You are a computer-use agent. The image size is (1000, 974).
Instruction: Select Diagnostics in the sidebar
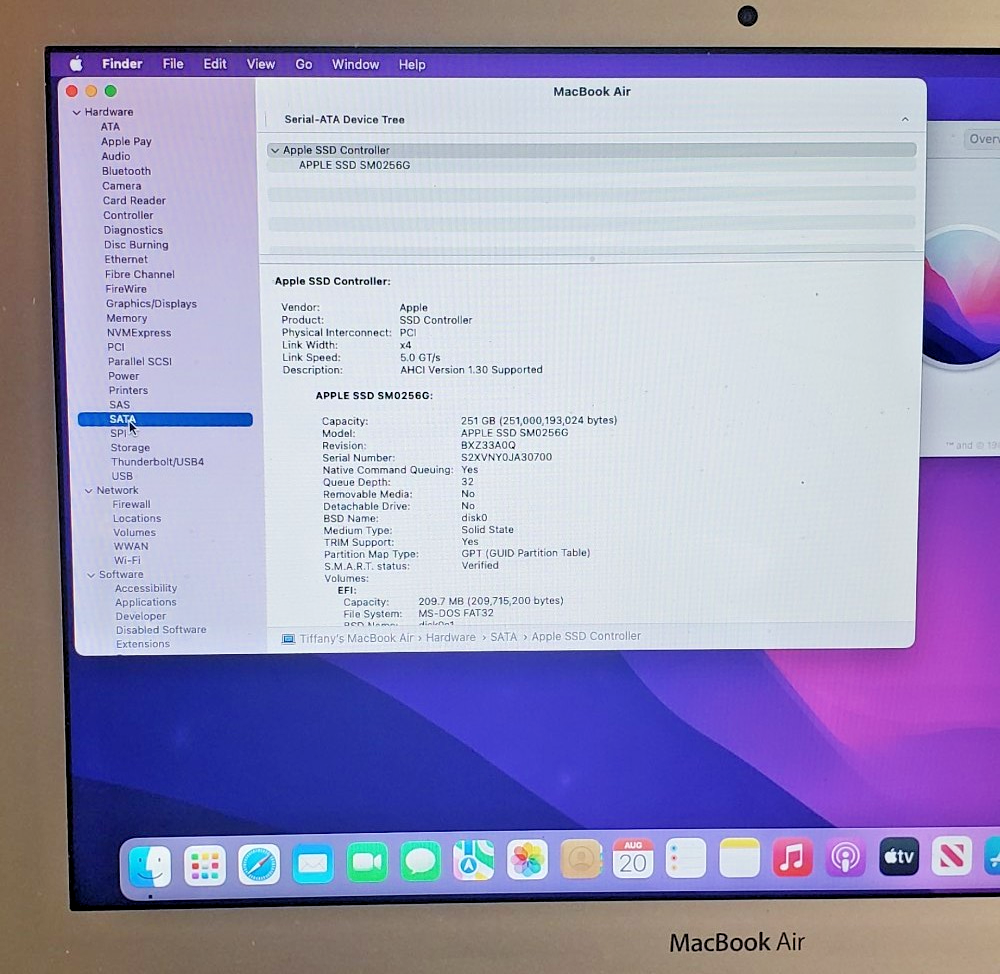[x=133, y=230]
